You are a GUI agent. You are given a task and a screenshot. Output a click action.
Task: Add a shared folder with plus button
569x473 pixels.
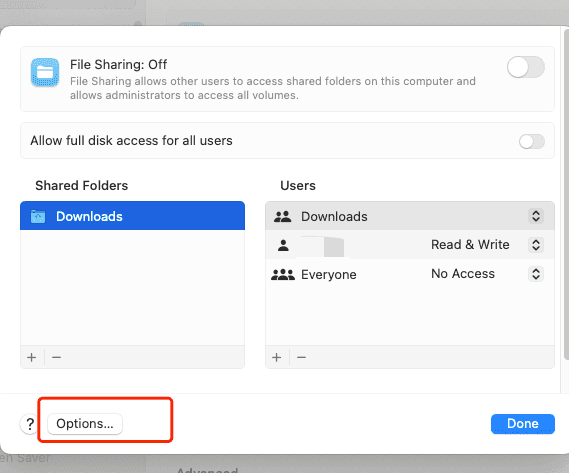point(32,357)
